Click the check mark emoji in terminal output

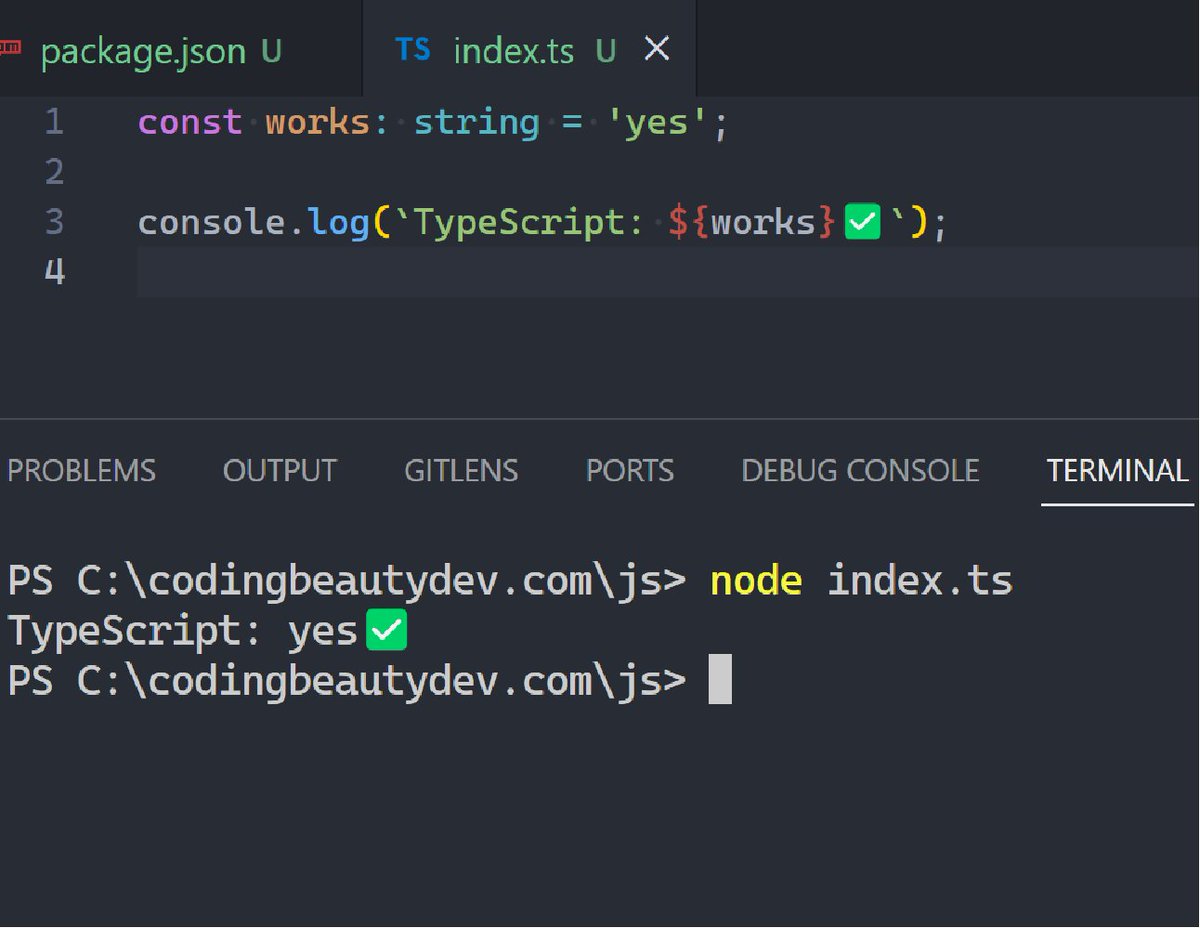click(x=388, y=629)
